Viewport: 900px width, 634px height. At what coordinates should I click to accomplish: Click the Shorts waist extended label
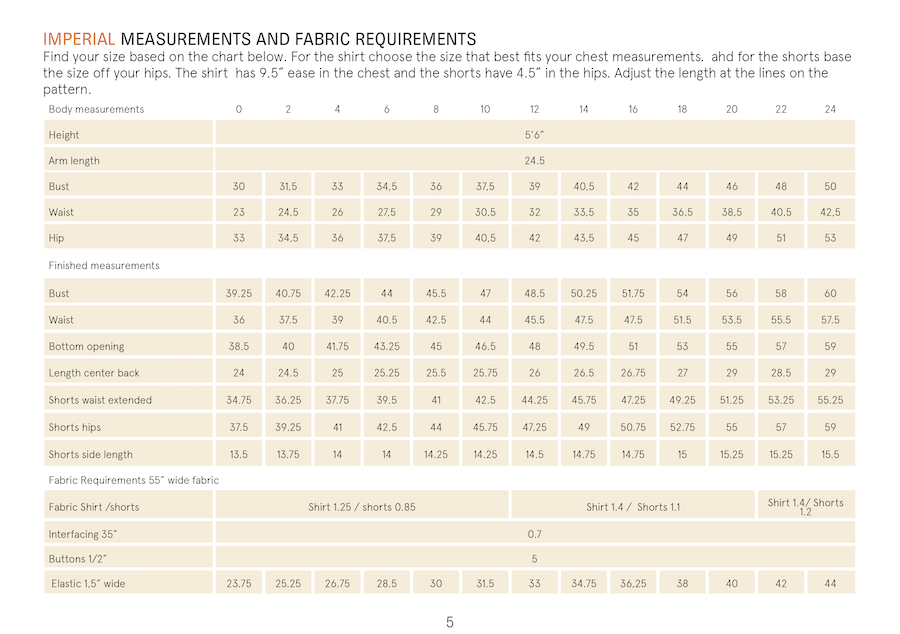pos(100,400)
